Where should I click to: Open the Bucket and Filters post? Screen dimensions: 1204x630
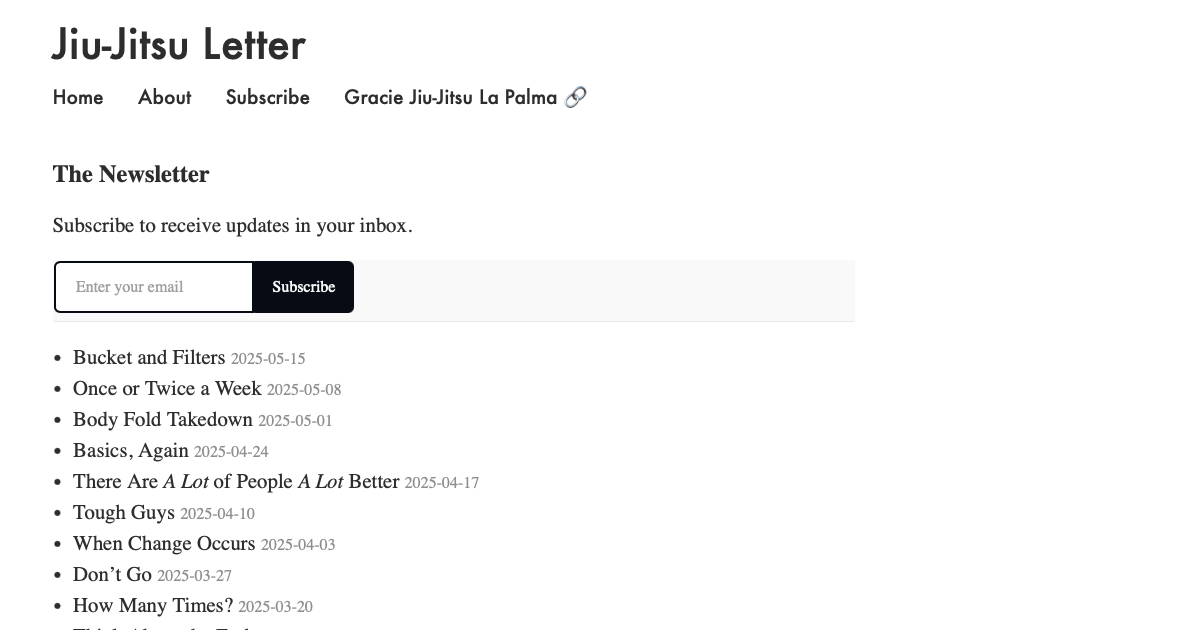149,357
